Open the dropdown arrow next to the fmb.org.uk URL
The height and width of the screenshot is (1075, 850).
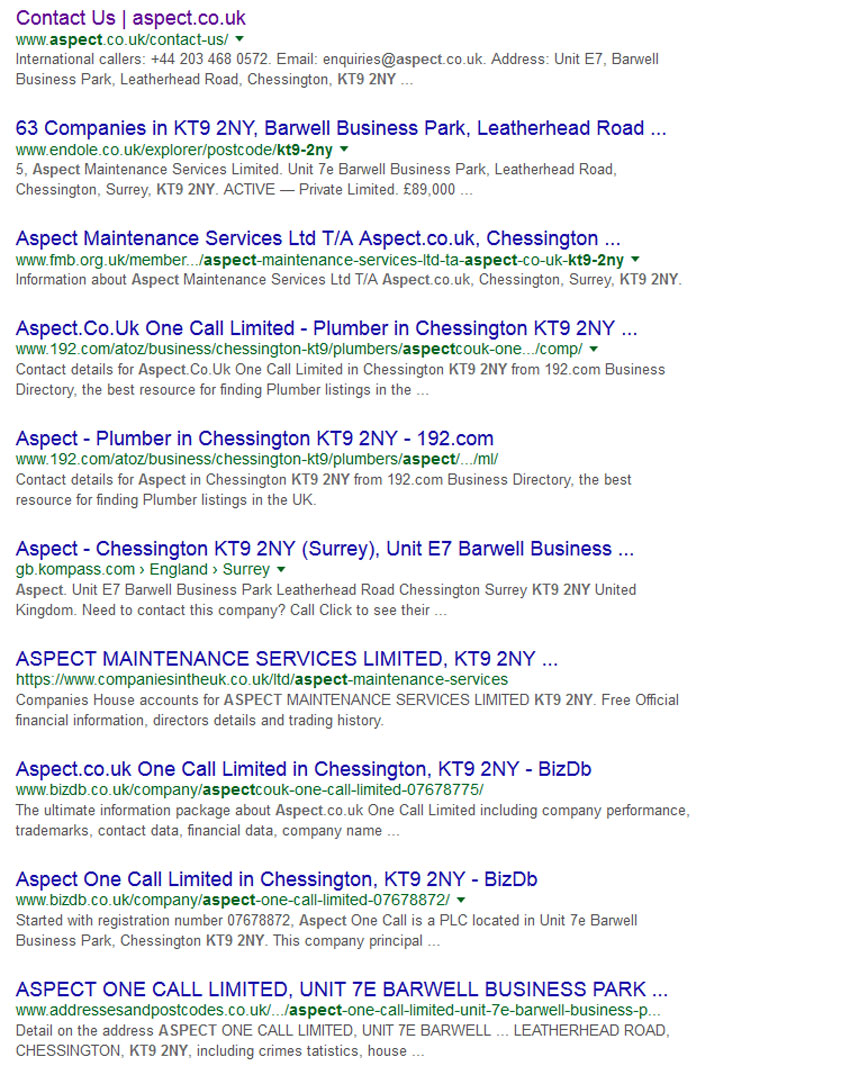pyautogui.click(x=635, y=259)
